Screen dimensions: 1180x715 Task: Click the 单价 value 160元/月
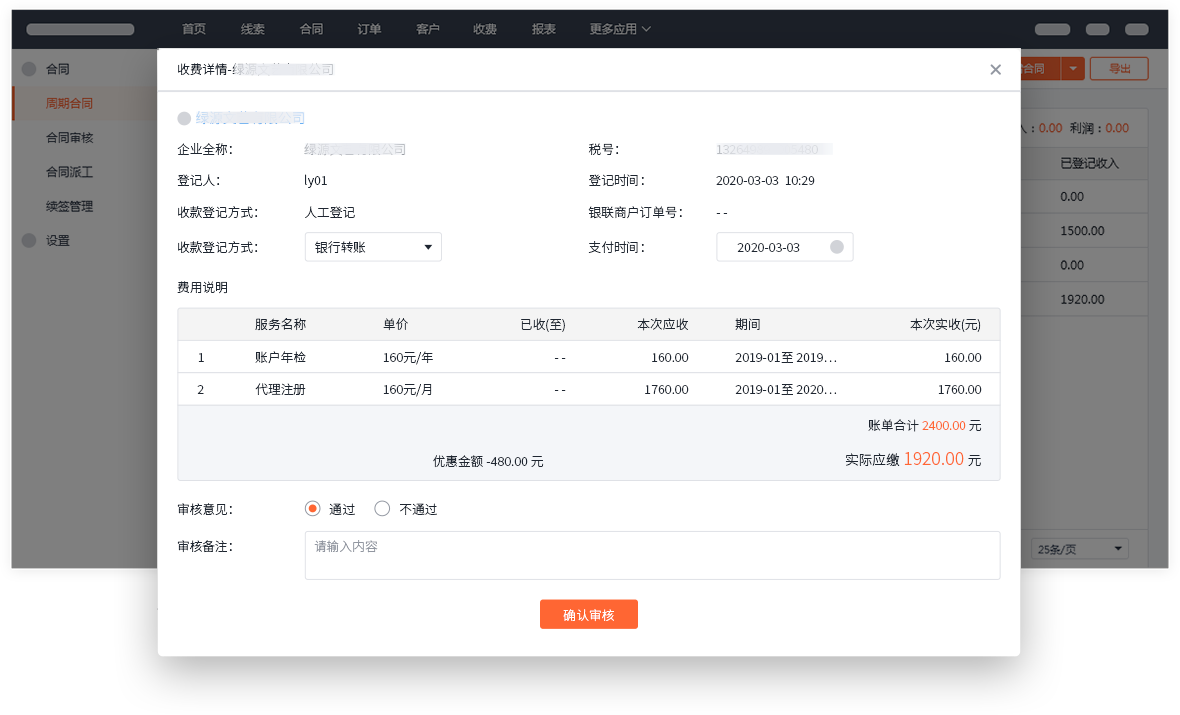[x=408, y=389]
